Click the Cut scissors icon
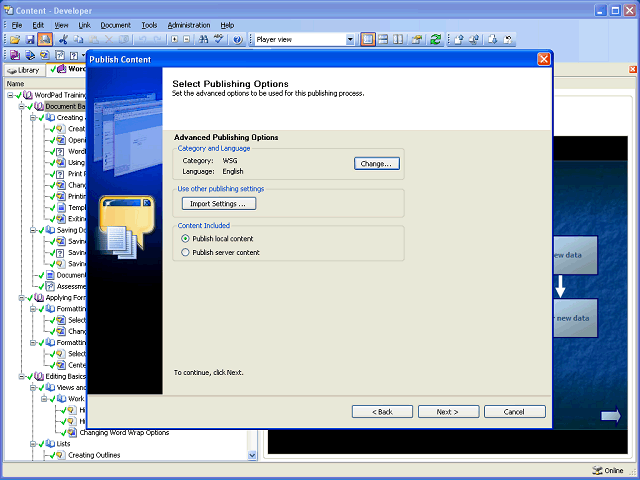The image size is (640, 480). click(x=63, y=40)
